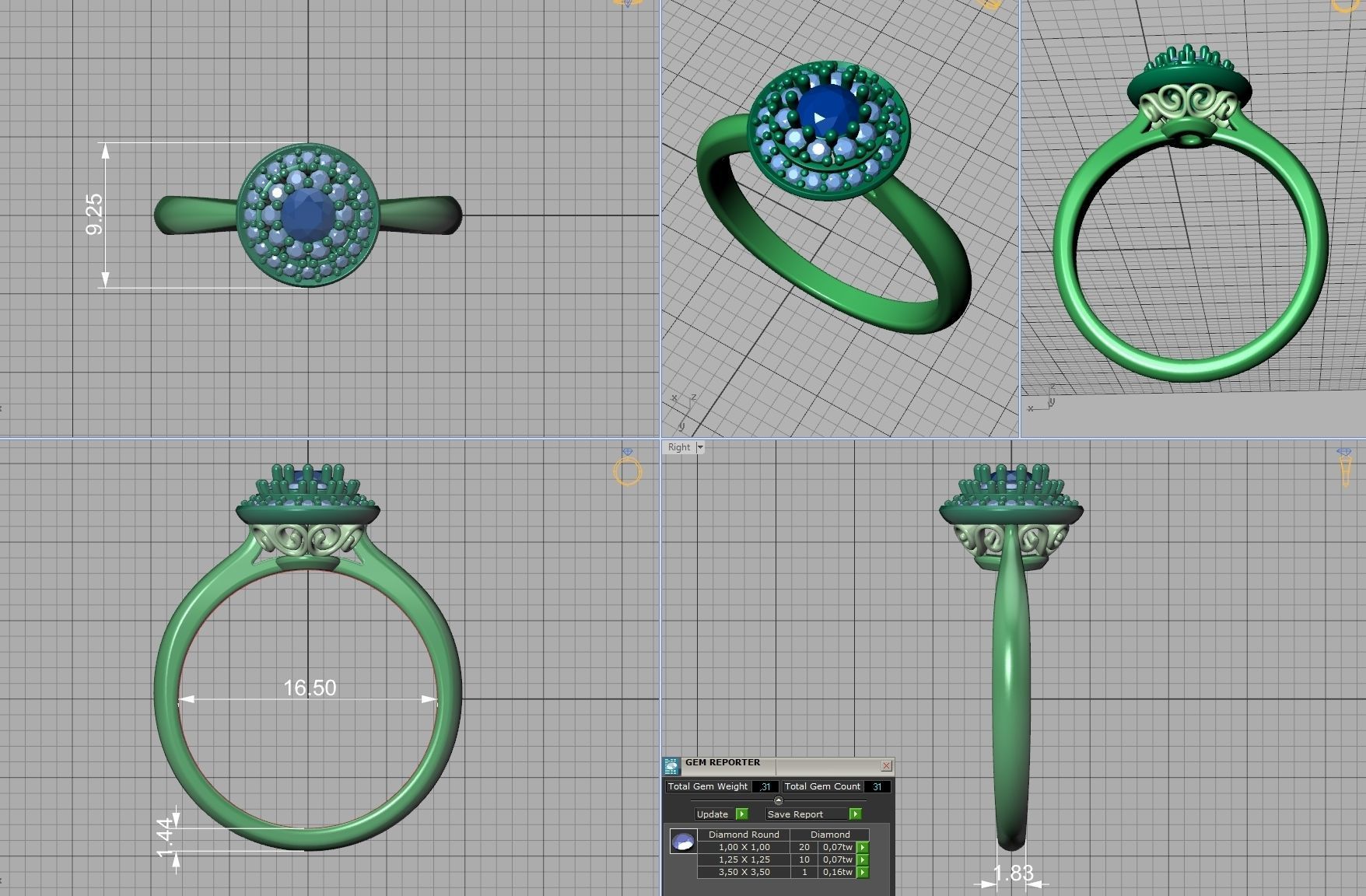Click the '3,50 X 3,50' size cell
Screen dimensions: 1366x896
pyautogui.click(x=744, y=872)
